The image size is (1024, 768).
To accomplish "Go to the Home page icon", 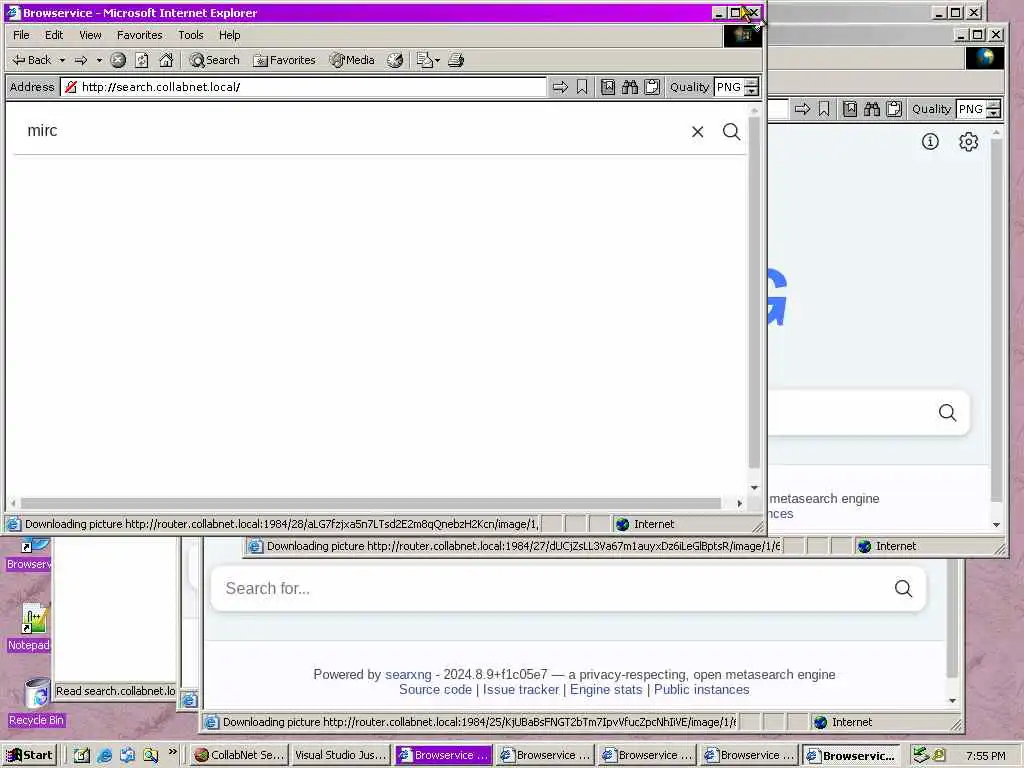I will (167, 60).
